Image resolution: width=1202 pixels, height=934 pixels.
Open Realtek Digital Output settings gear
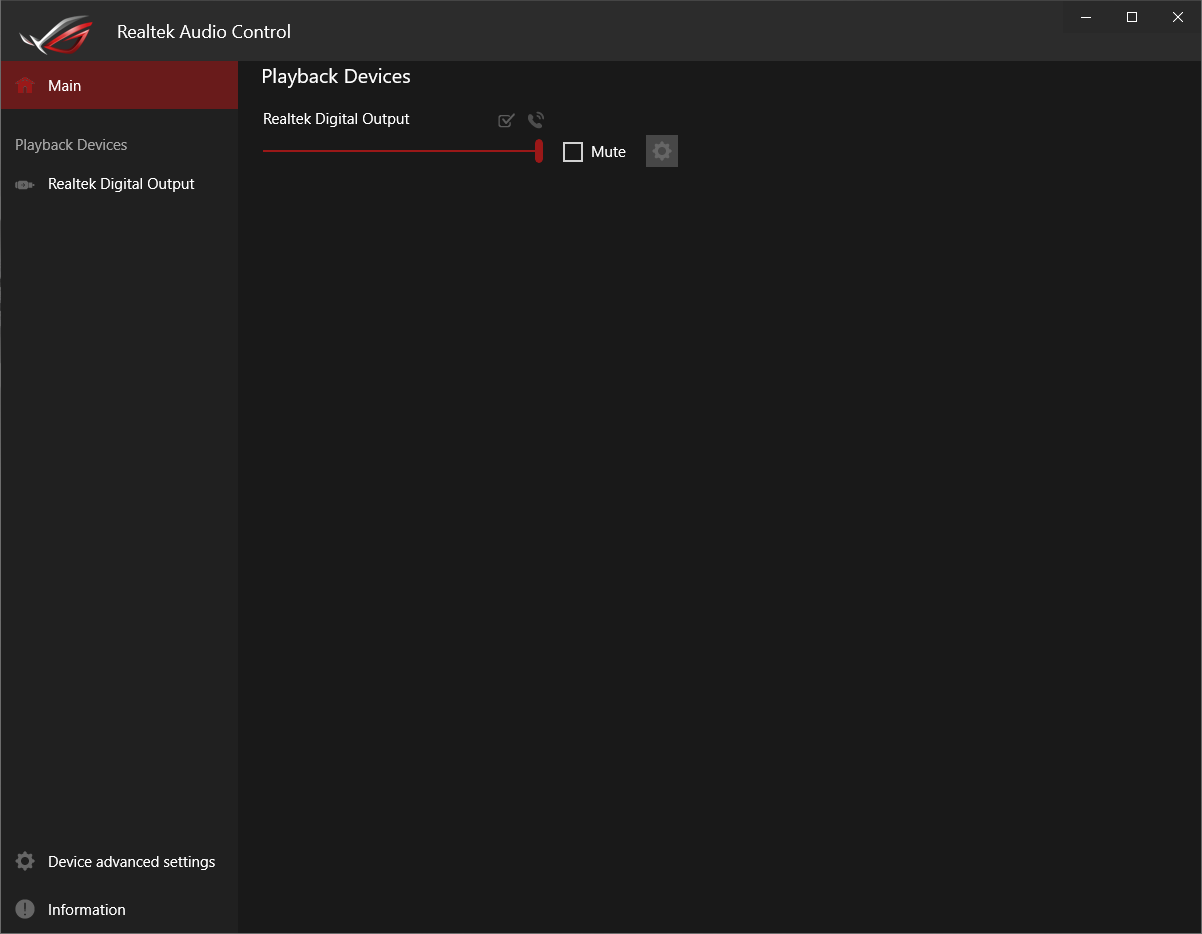pyautogui.click(x=662, y=151)
